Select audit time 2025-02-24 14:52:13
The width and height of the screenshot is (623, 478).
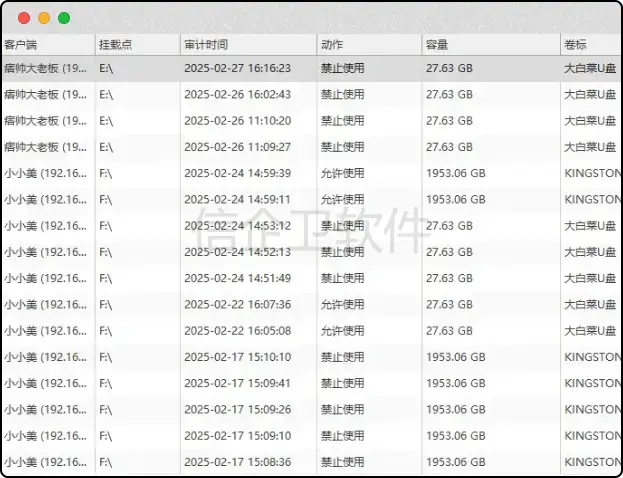pos(238,252)
